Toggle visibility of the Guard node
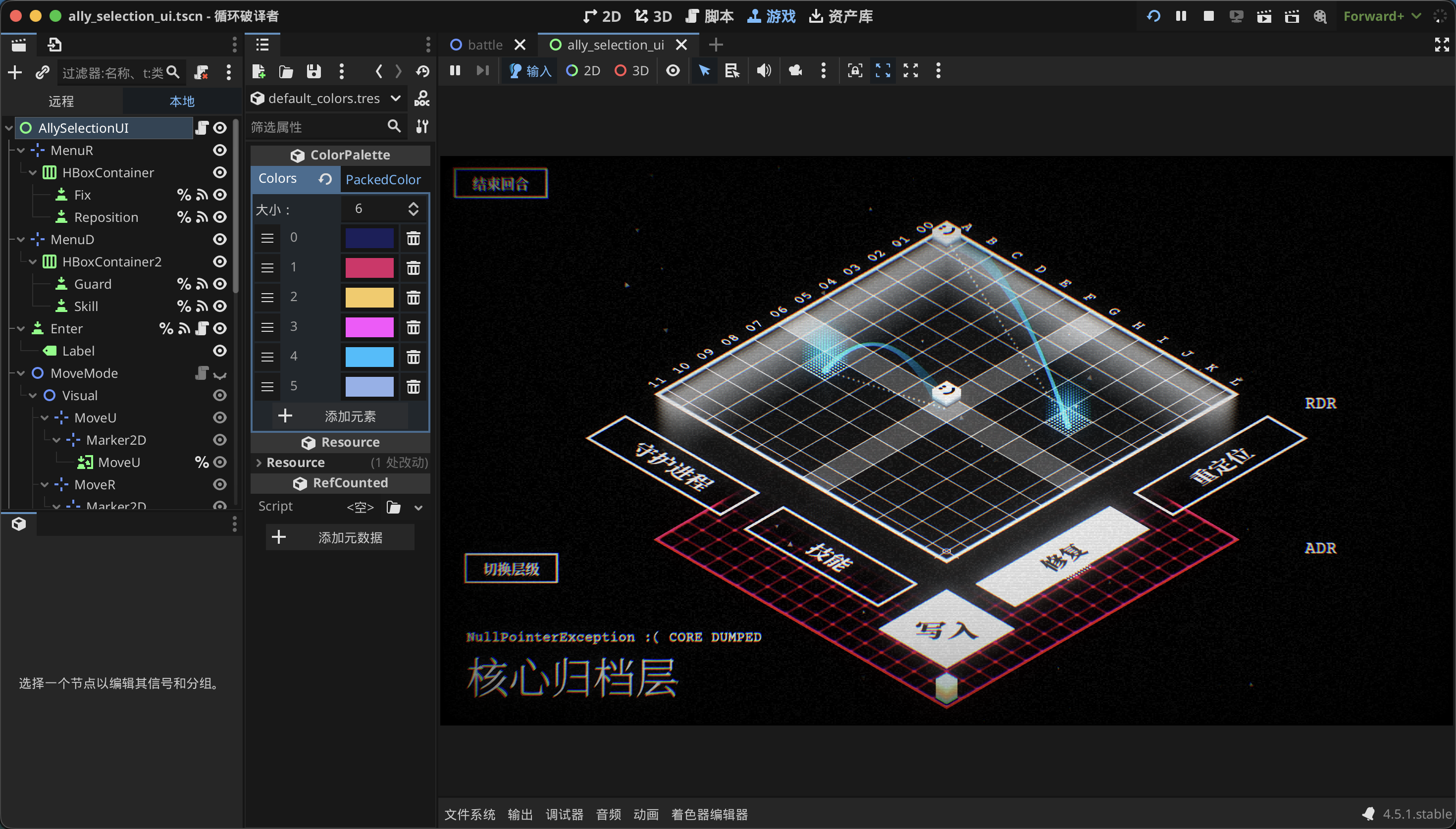Viewport: 1456px width, 829px height. pyautogui.click(x=220, y=284)
